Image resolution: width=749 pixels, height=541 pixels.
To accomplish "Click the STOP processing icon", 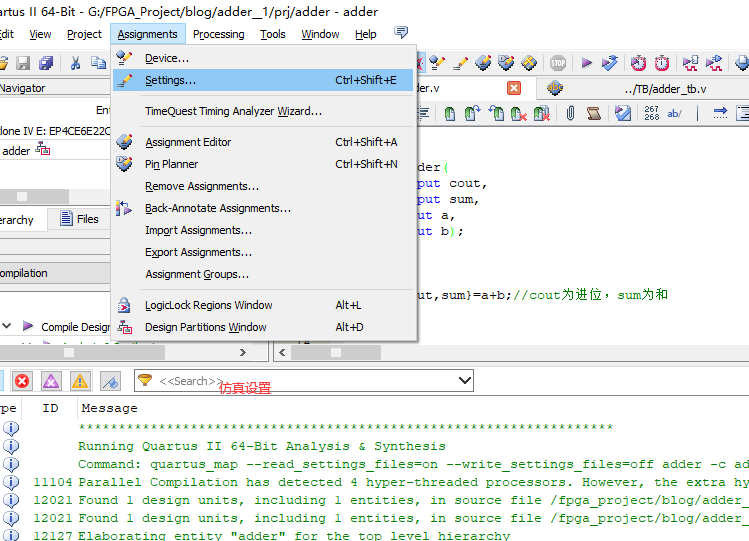I will point(557,63).
